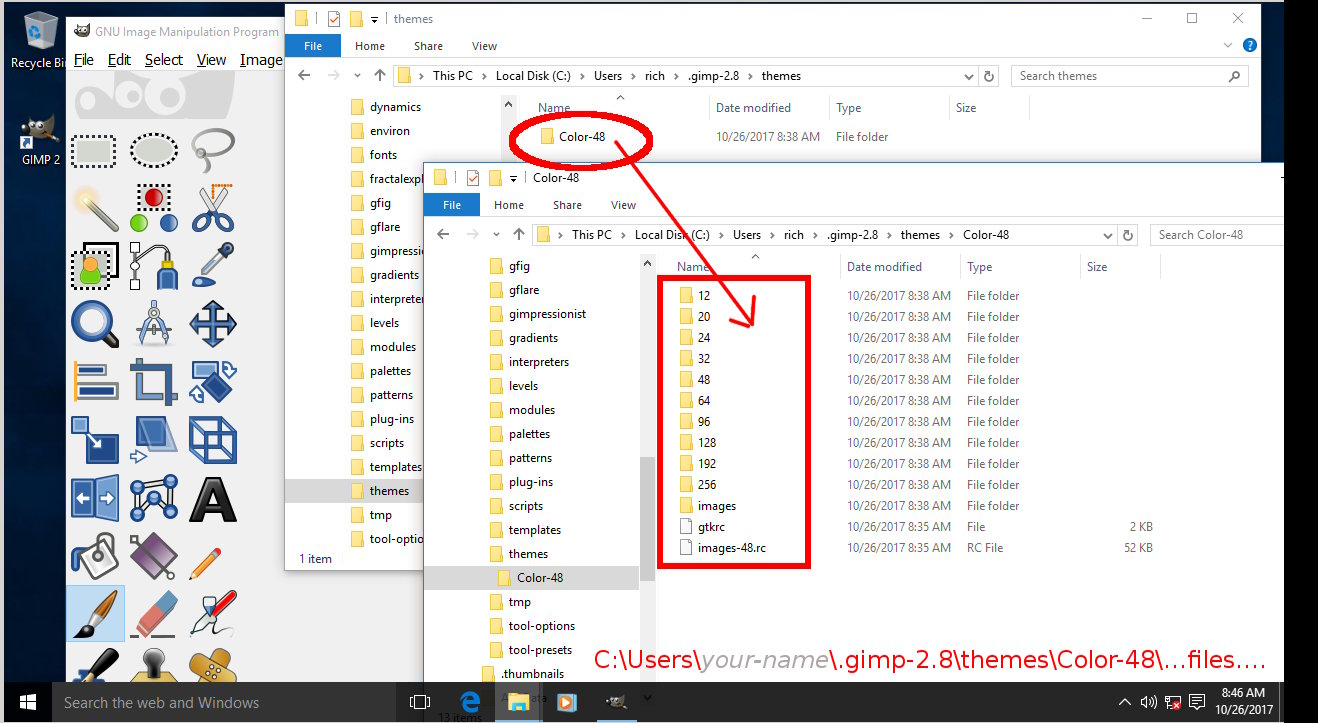
Task: Select the Bucket Fill tool
Action: (x=96, y=556)
